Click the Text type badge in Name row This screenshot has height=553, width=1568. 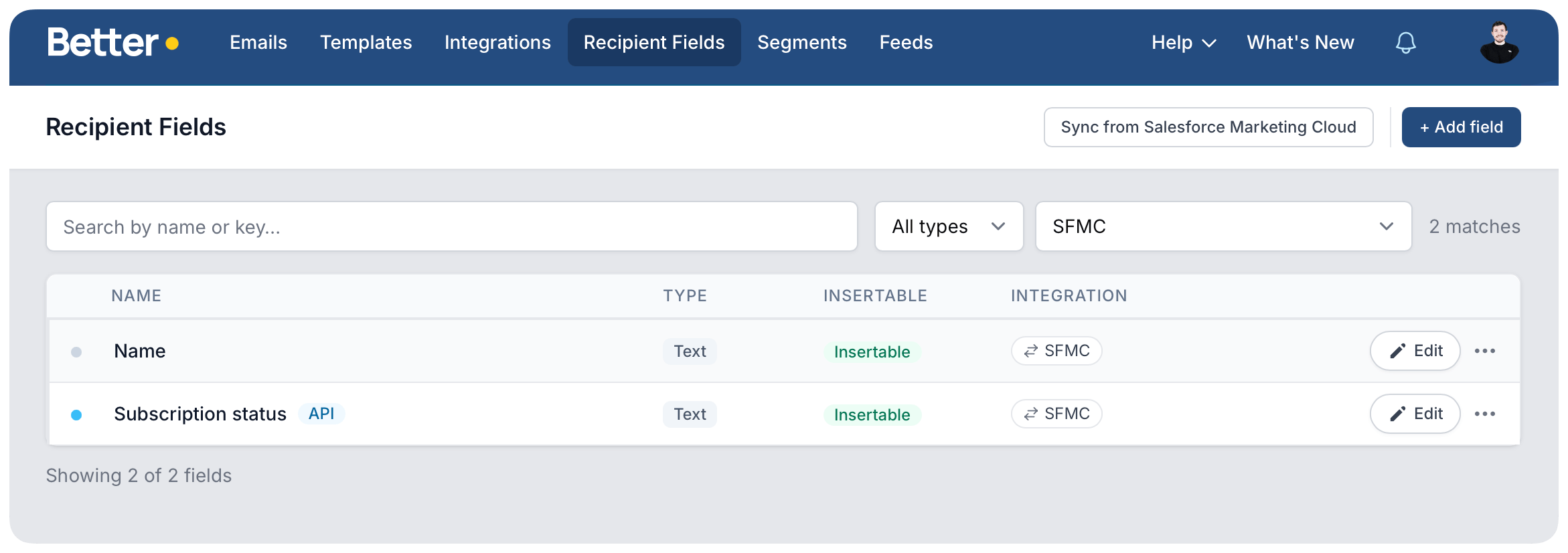(690, 351)
